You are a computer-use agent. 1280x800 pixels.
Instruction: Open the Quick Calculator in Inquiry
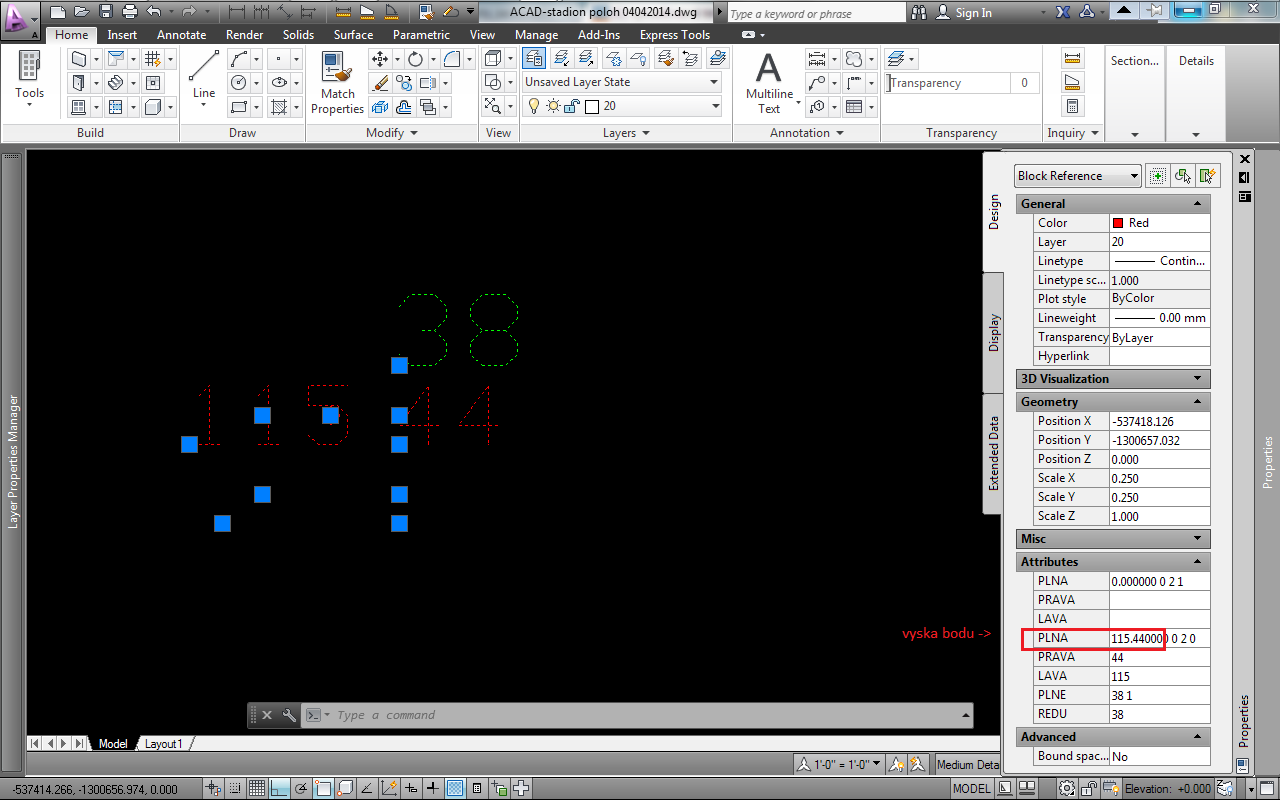click(x=1072, y=107)
